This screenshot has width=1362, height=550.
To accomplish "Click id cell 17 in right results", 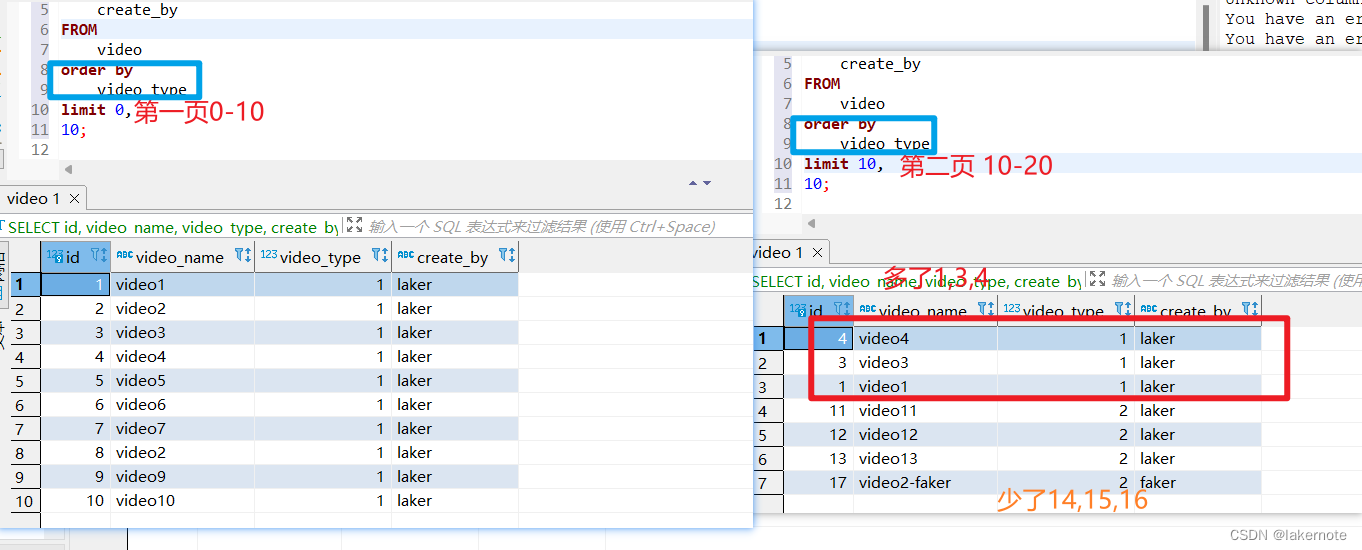I will (818, 483).
